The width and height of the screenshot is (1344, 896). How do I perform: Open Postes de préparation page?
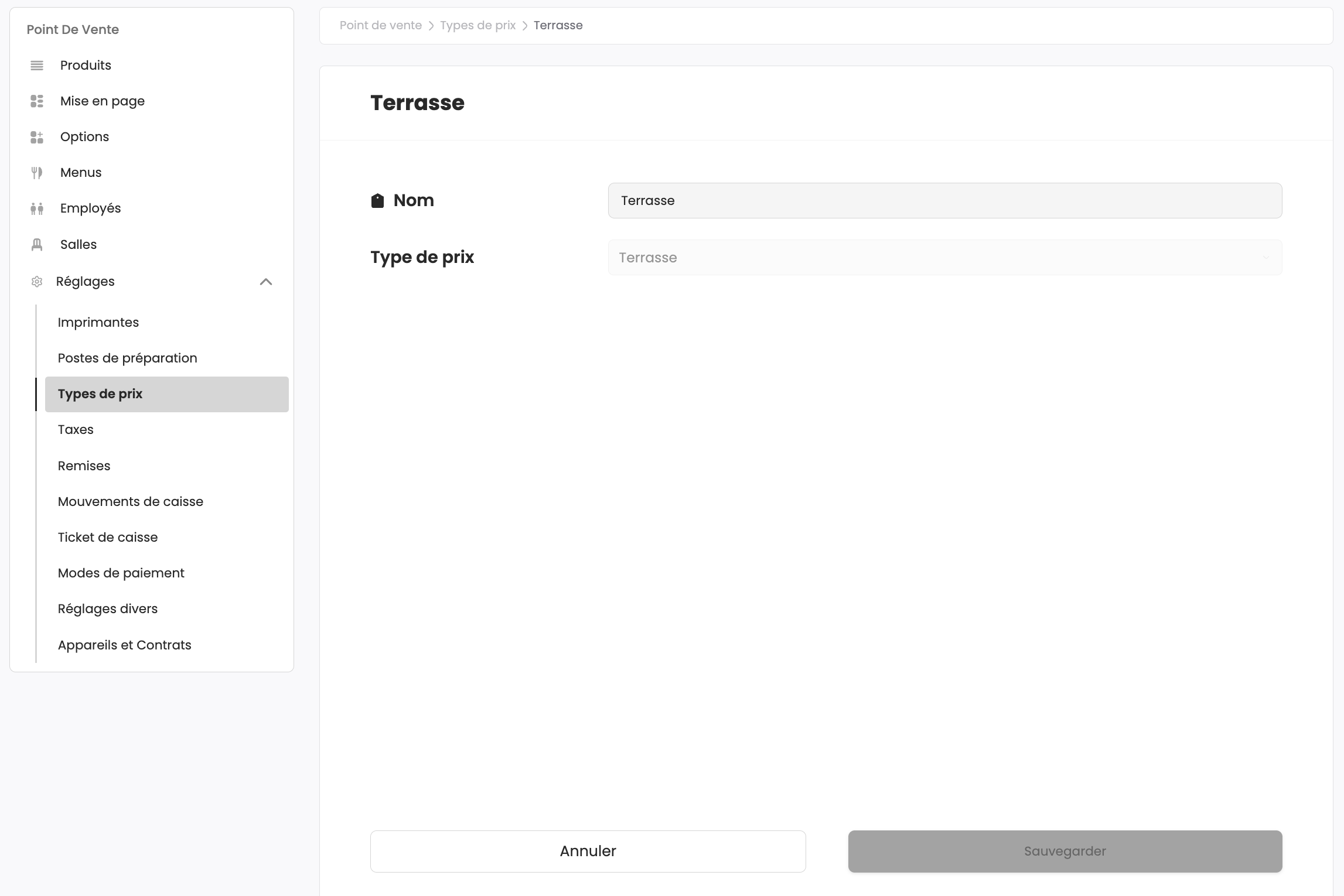127,358
